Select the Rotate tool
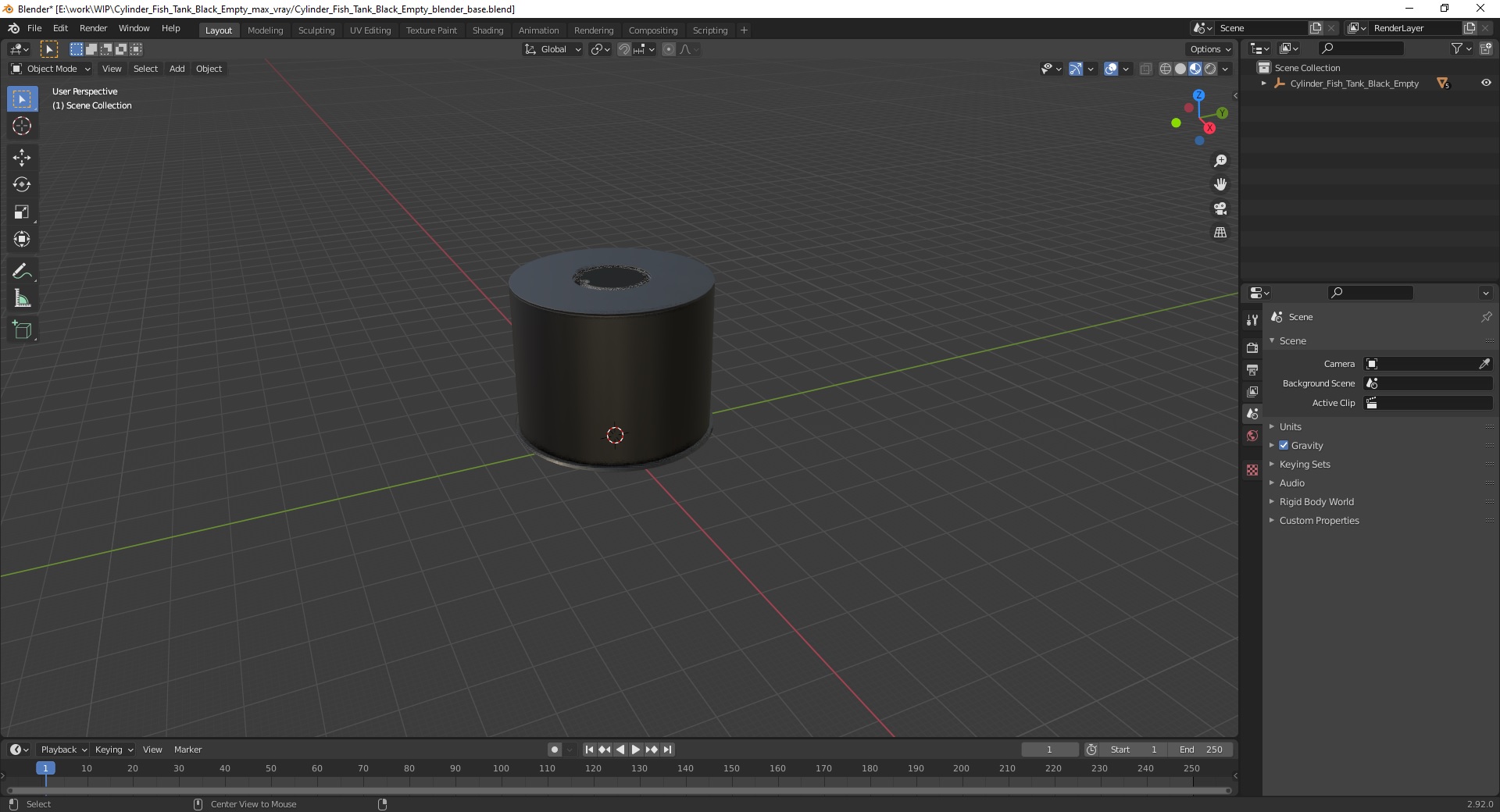This screenshot has width=1500, height=812. pyautogui.click(x=22, y=185)
